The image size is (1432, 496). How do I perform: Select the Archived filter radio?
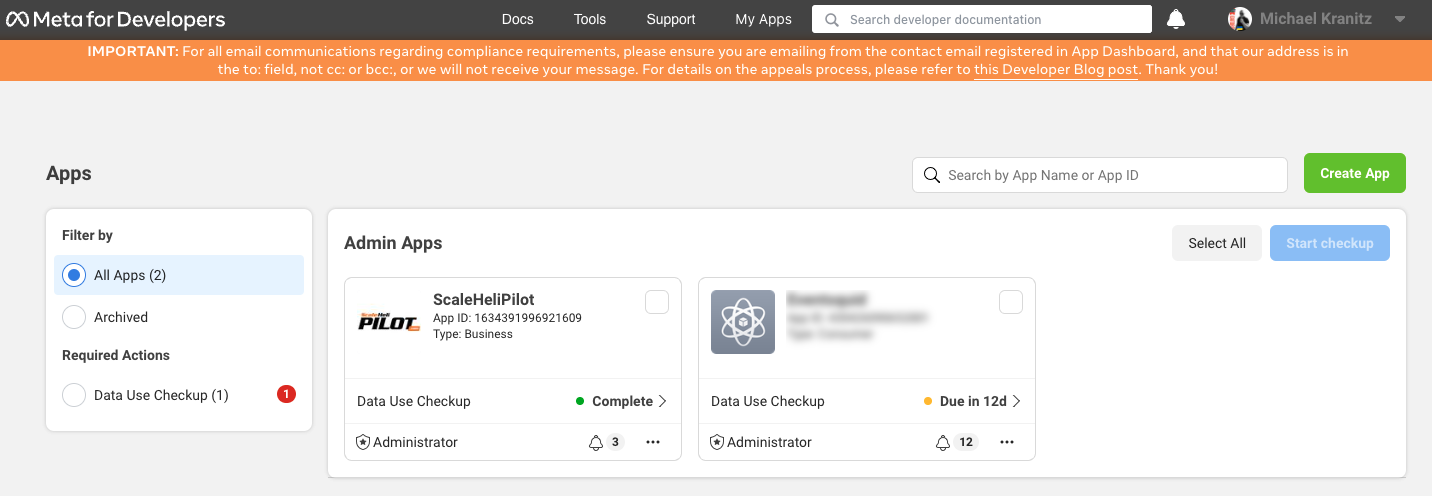(x=74, y=317)
